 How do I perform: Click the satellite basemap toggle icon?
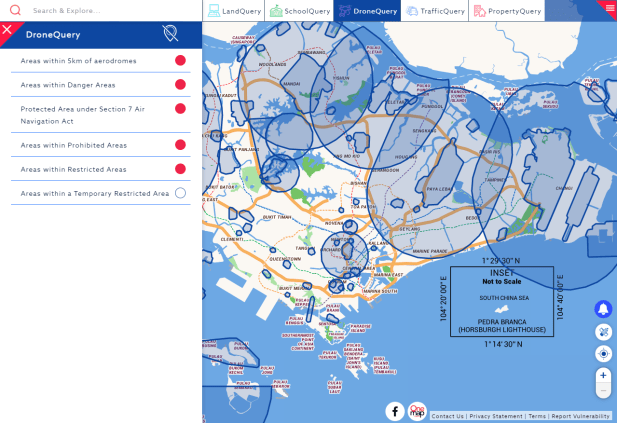(x=603, y=331)
